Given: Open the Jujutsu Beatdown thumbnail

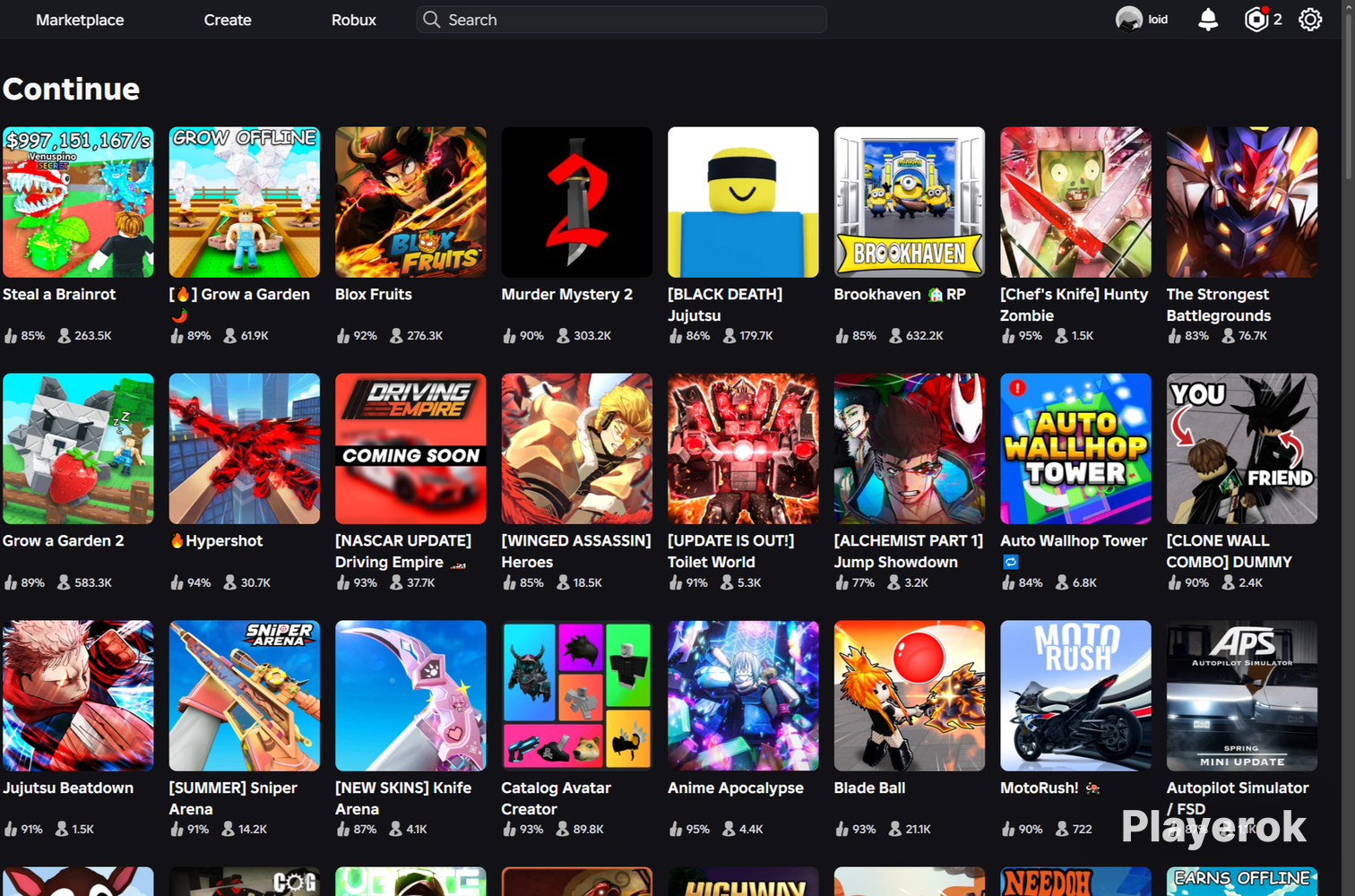Looking at the screenshot, I should pos(78,695).
